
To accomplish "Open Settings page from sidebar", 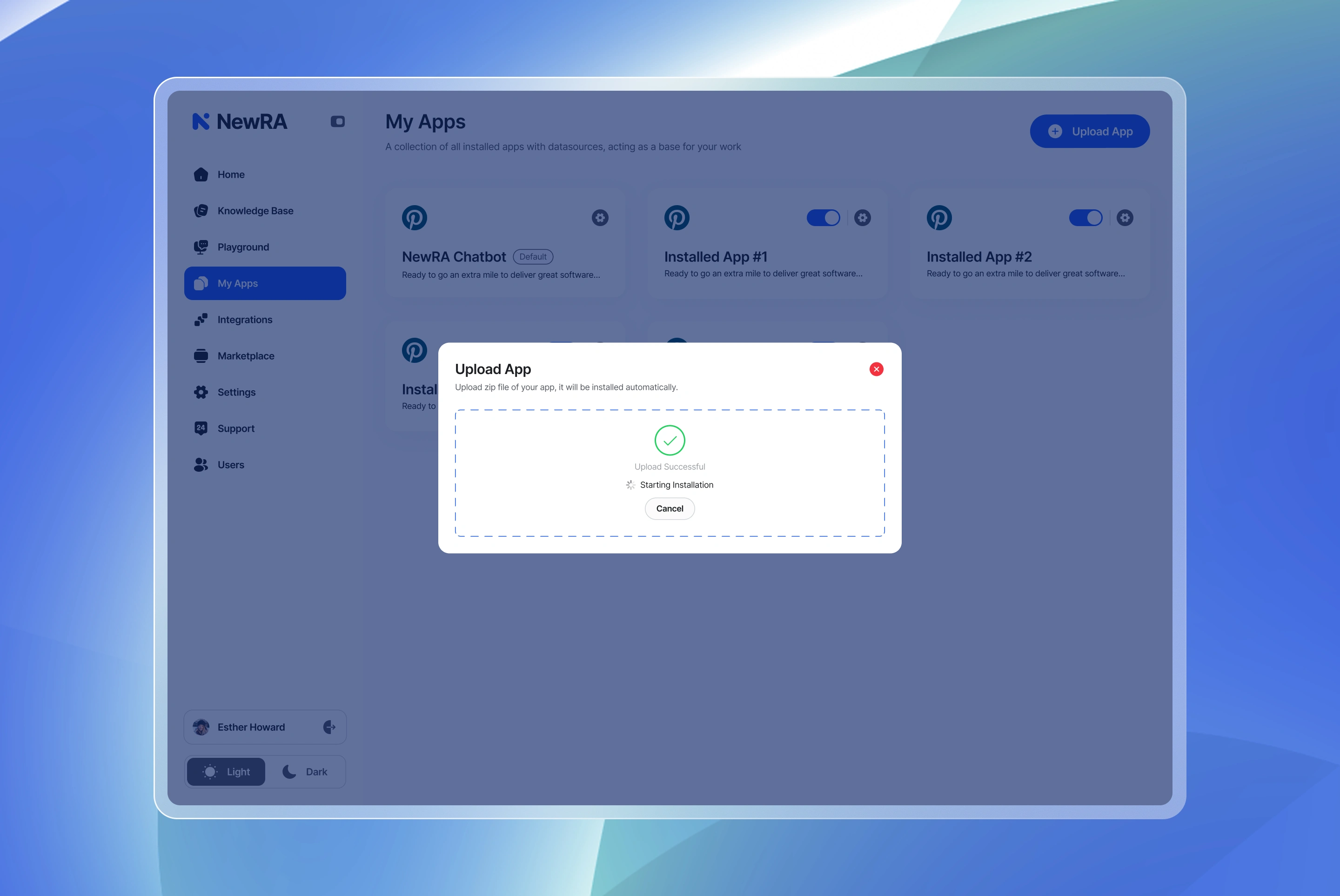I will (x=265, y=392).
